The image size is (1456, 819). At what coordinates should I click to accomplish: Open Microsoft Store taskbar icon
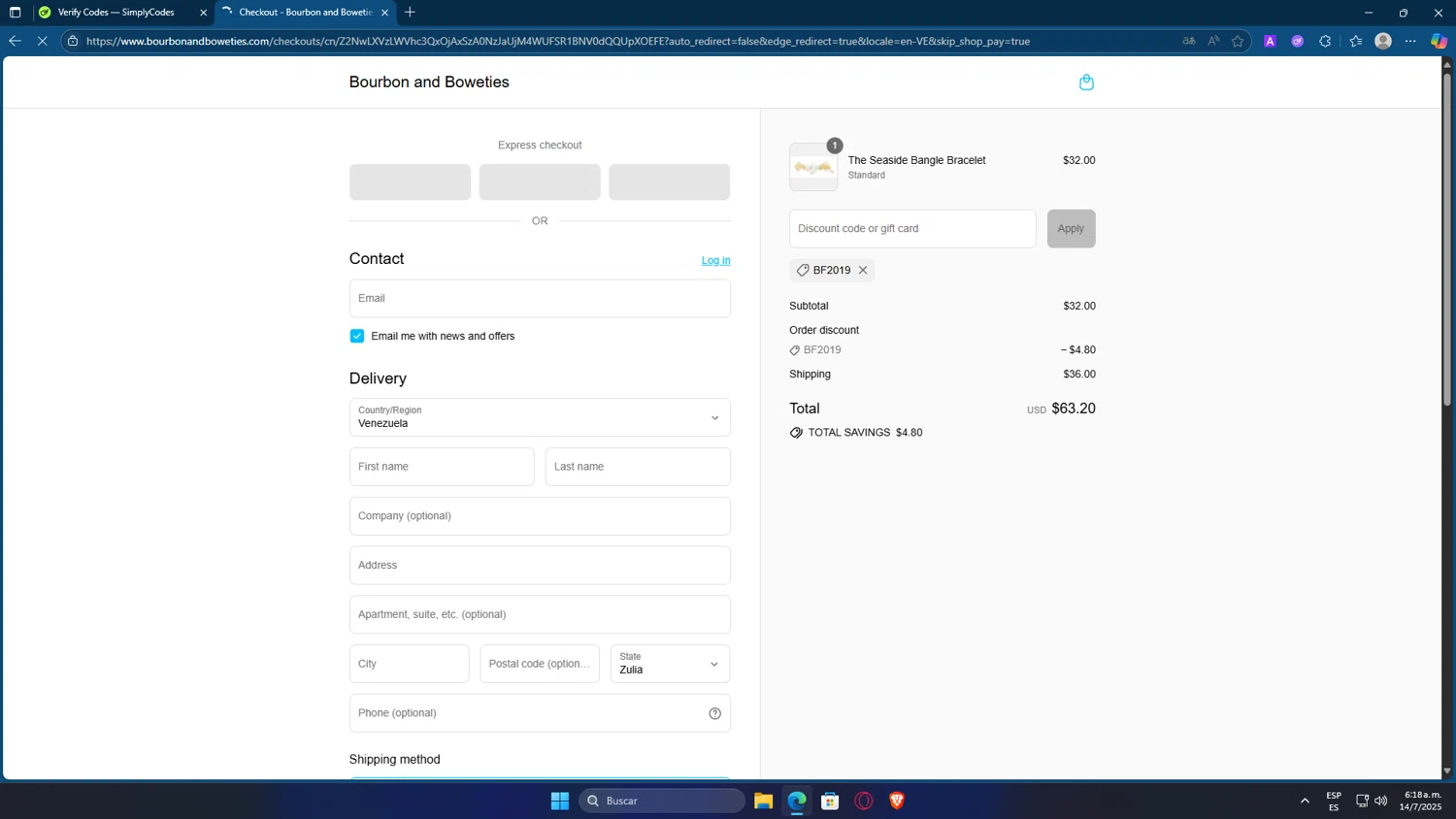click(x=830, y=801)
